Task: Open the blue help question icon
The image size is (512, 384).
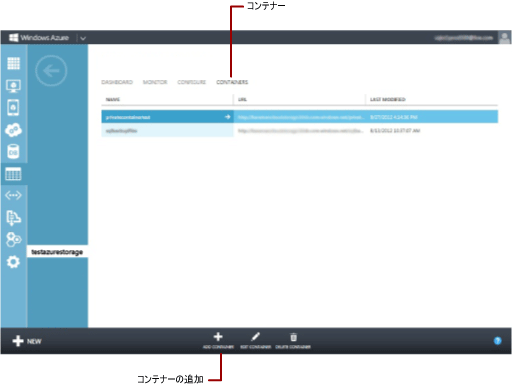Action: 498,341
